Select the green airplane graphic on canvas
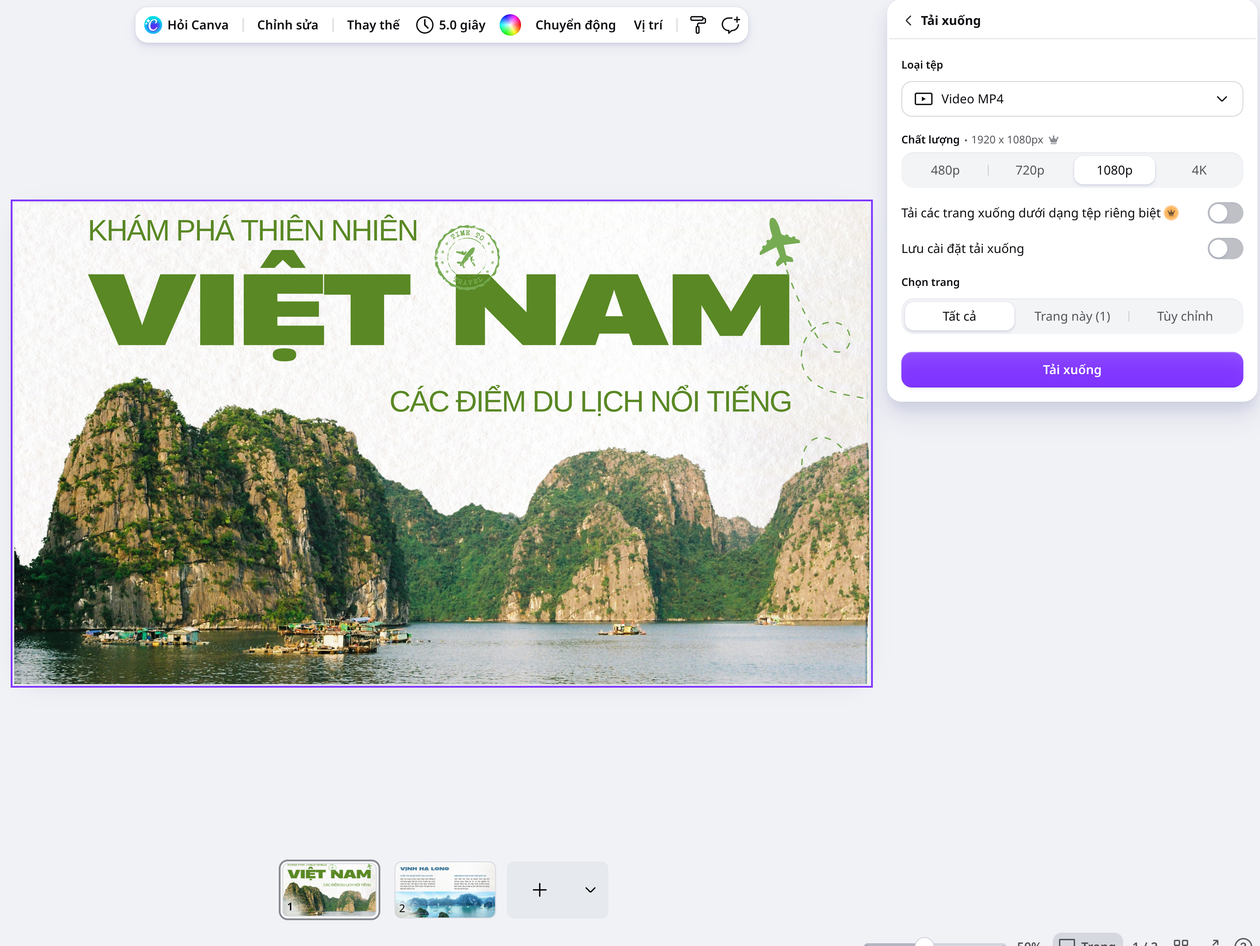This screenshot has width=1260, height=946. click(x=780, y=242)
